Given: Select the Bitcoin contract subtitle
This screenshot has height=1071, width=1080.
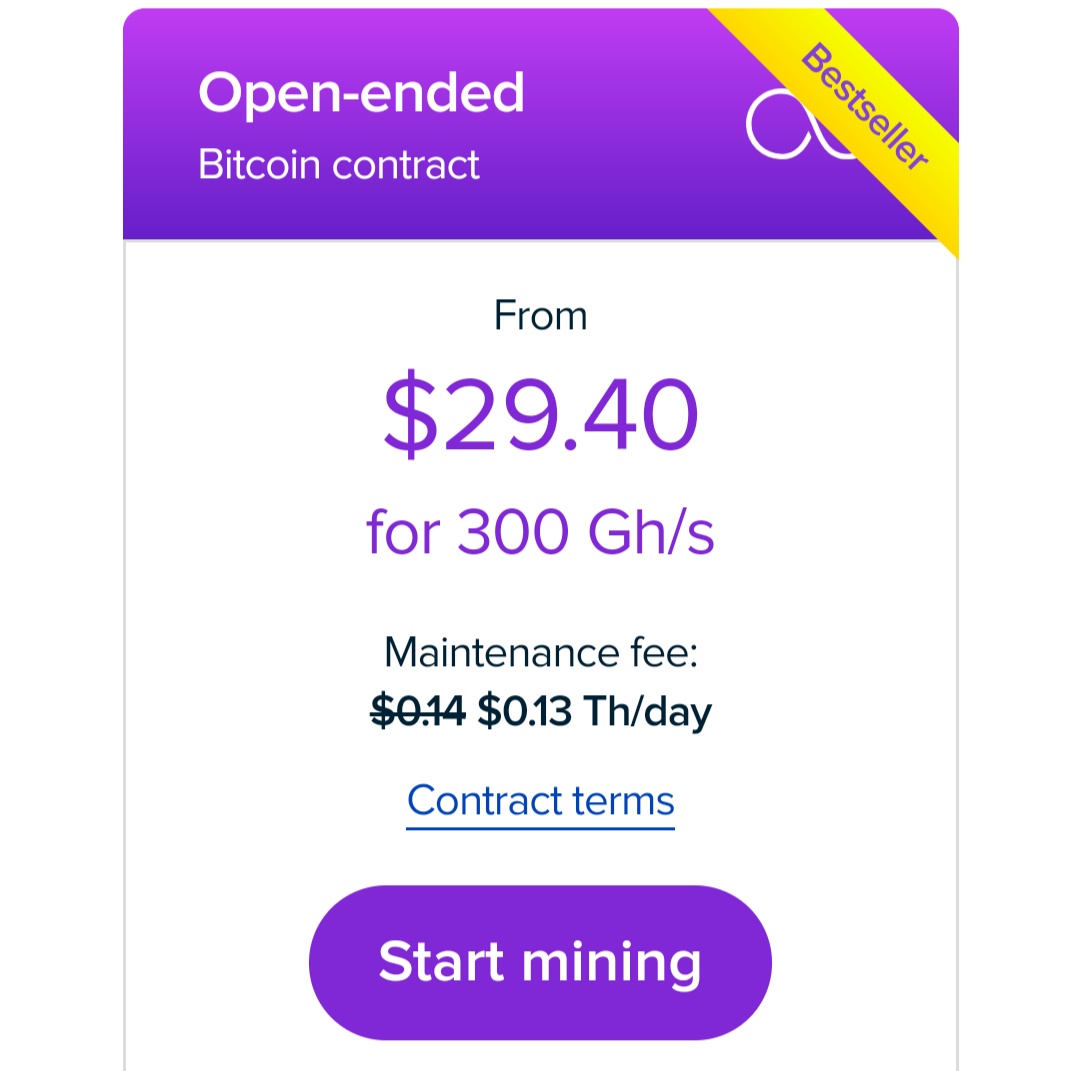Looking at the screenshot, I should [338, 165].
